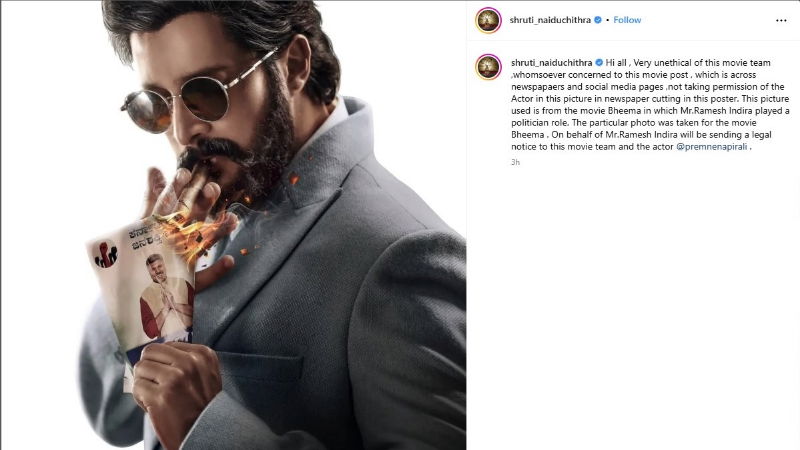800x450 pixels.
Task: Click the main poster image
Action: [x=233, y=225]
